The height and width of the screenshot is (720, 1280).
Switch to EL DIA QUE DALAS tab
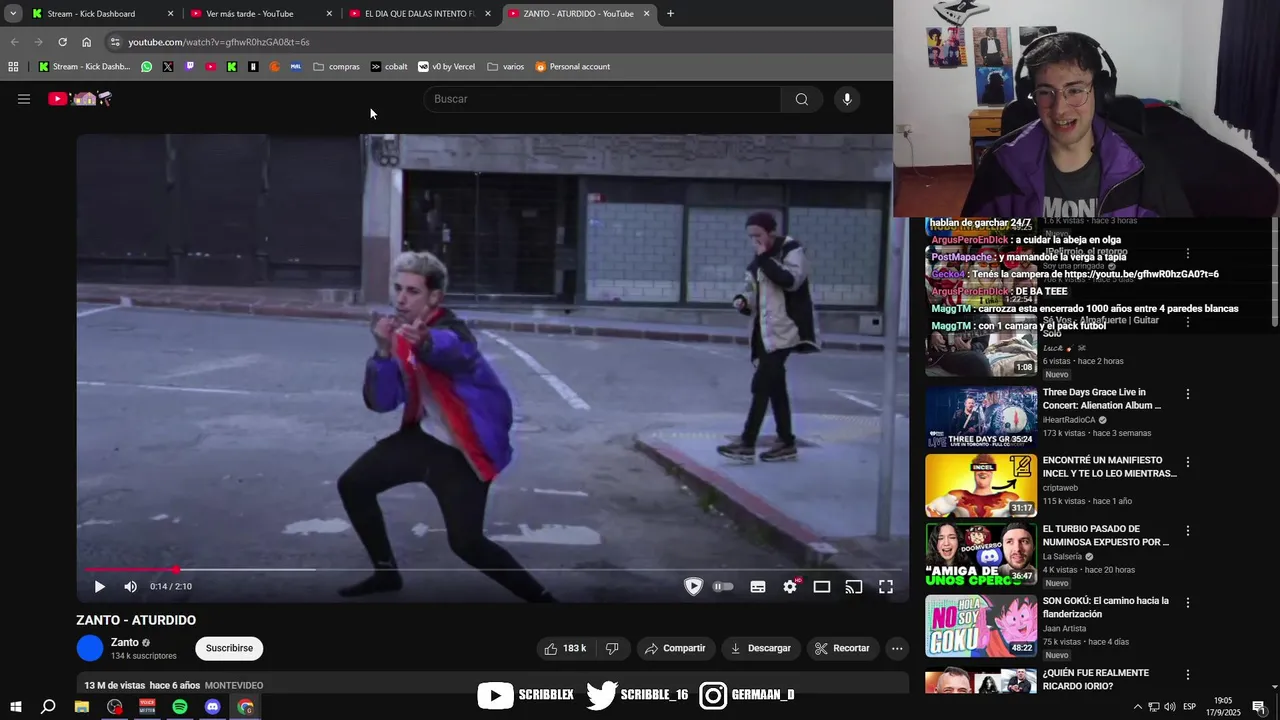420,14
